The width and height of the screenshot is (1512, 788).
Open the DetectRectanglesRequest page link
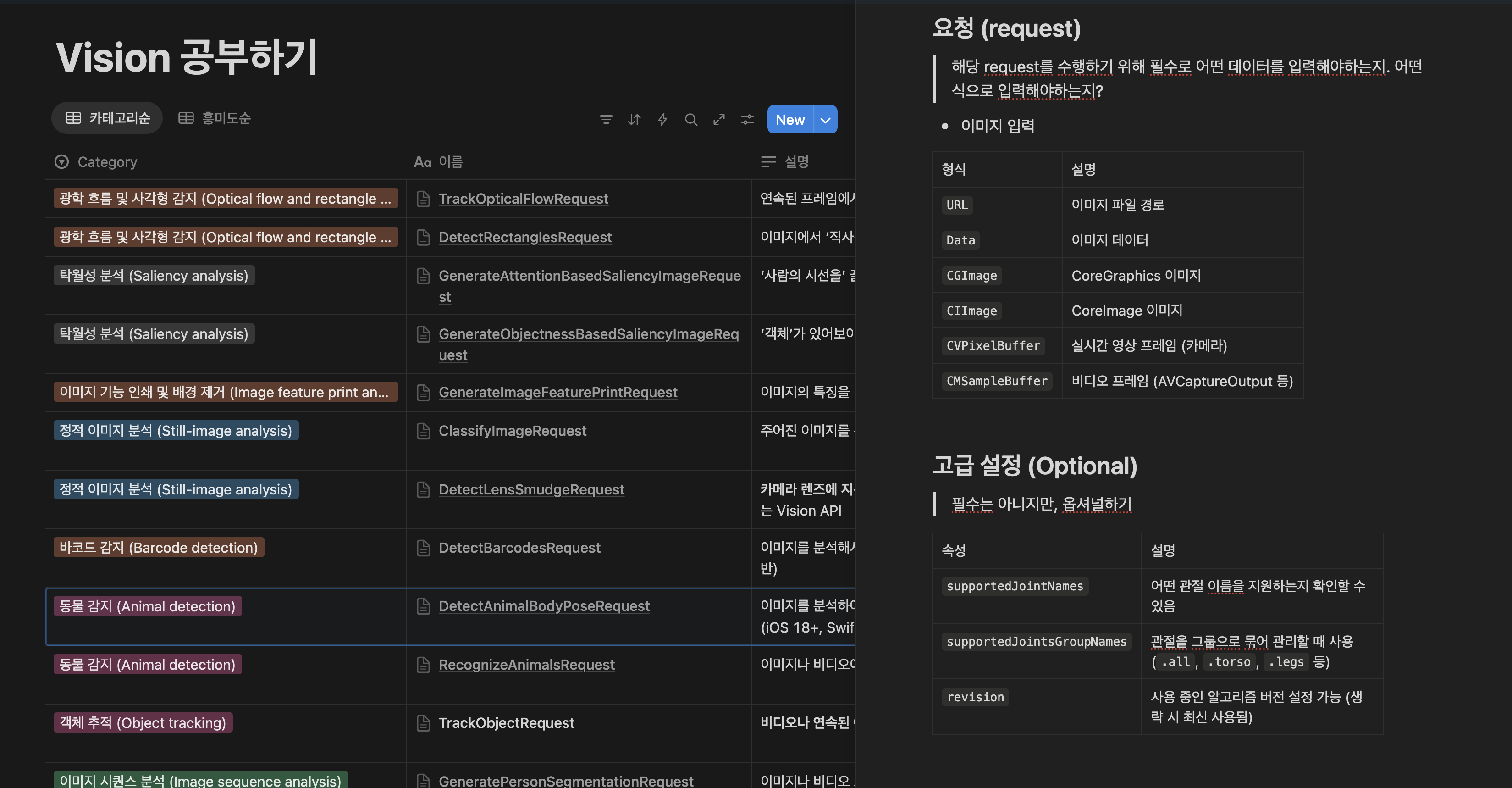tap(525, 237)
